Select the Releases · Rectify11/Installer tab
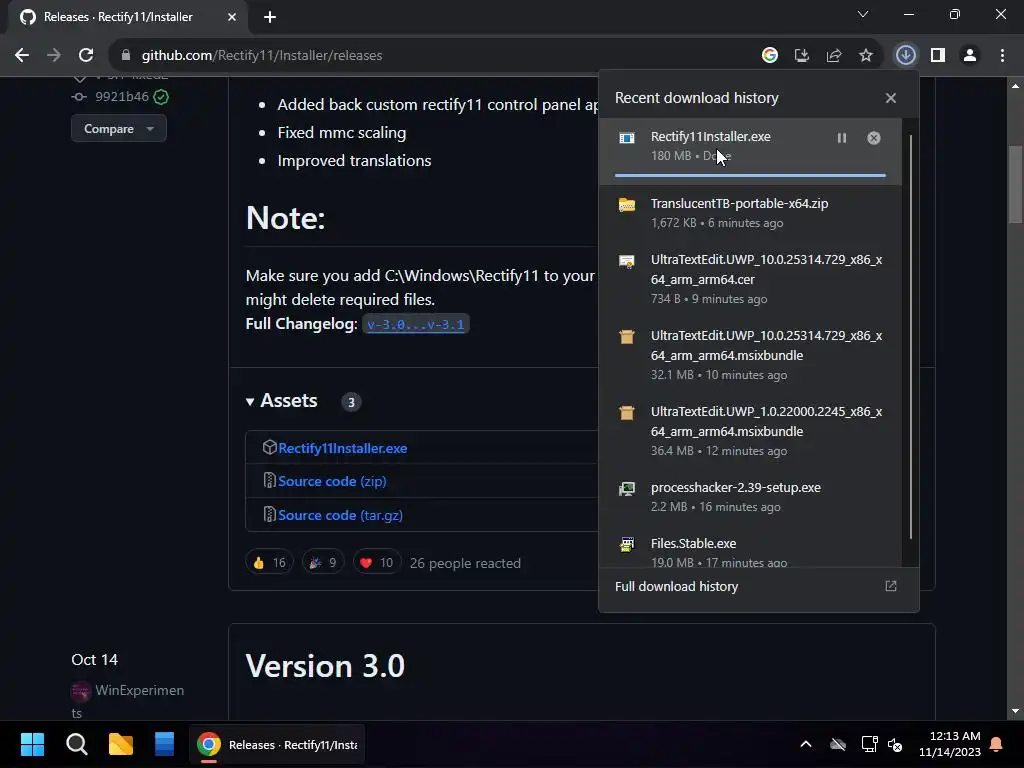 [x=127, y=17]
